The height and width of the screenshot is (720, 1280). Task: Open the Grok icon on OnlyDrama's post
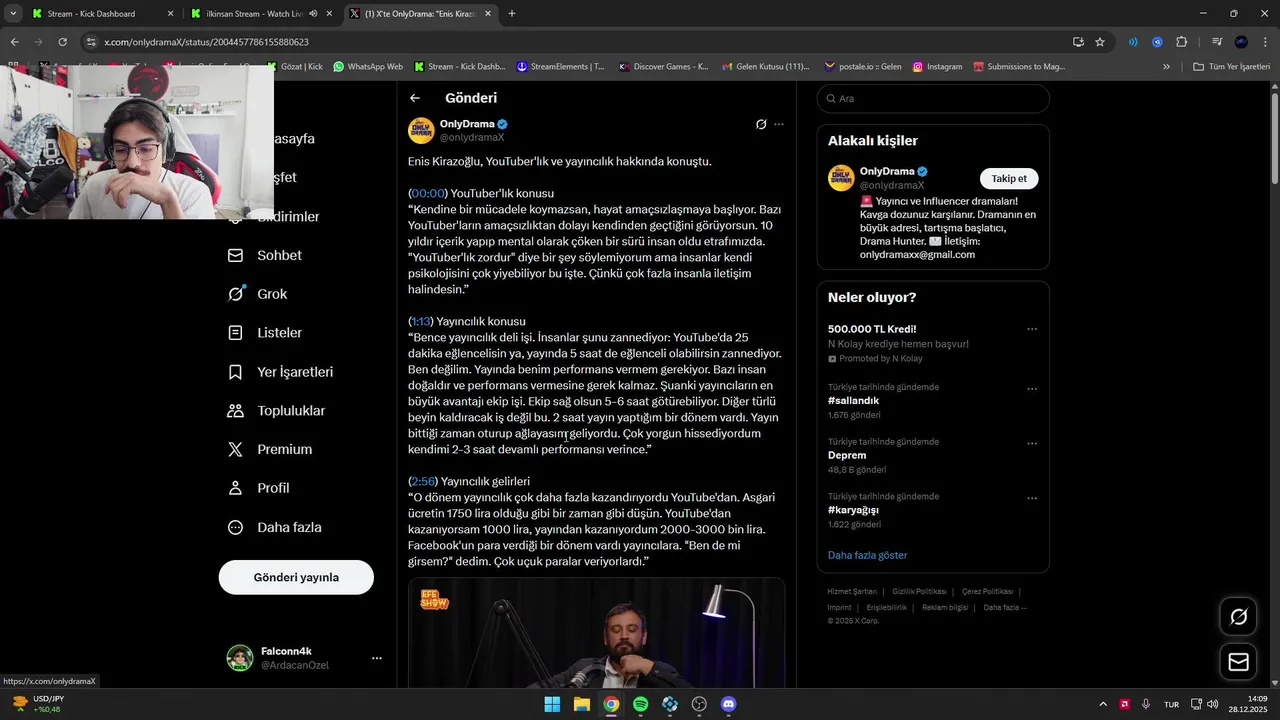click(x=761, y=124)
